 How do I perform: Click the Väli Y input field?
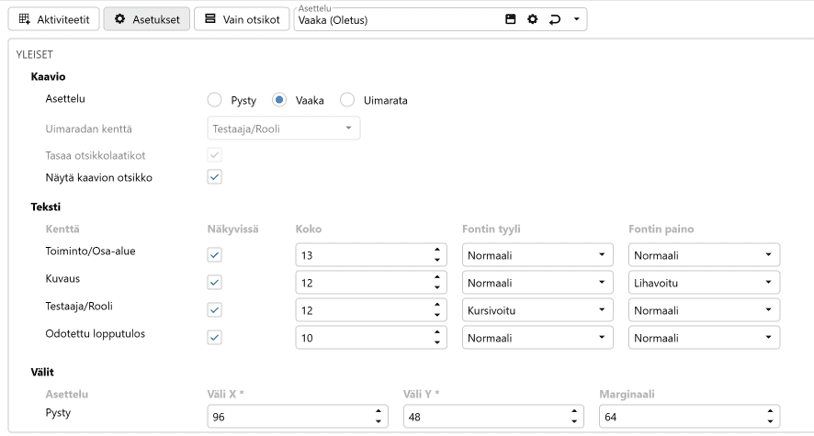485,416
